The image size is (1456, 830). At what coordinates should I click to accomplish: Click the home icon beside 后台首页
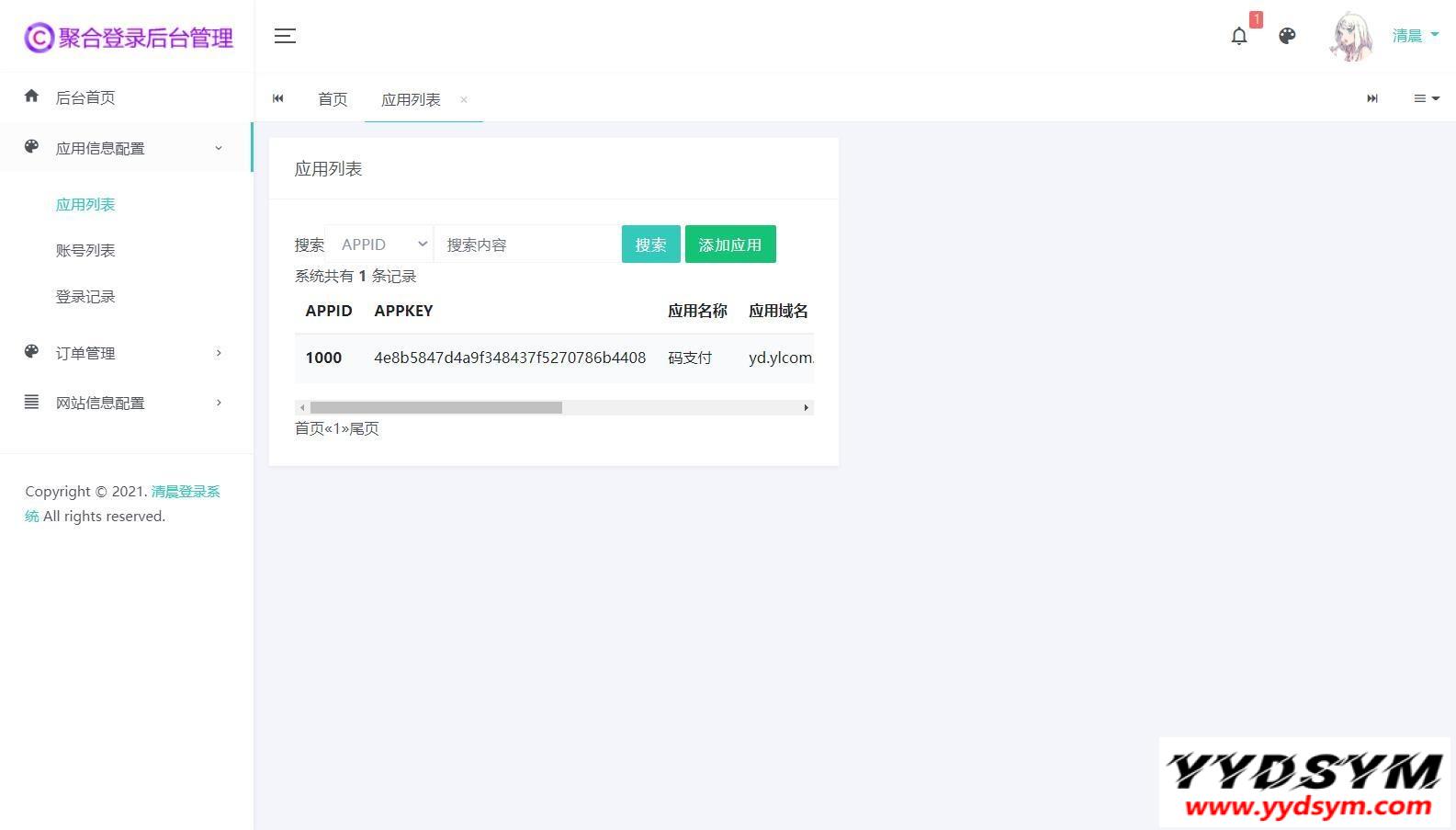point(32,97)
